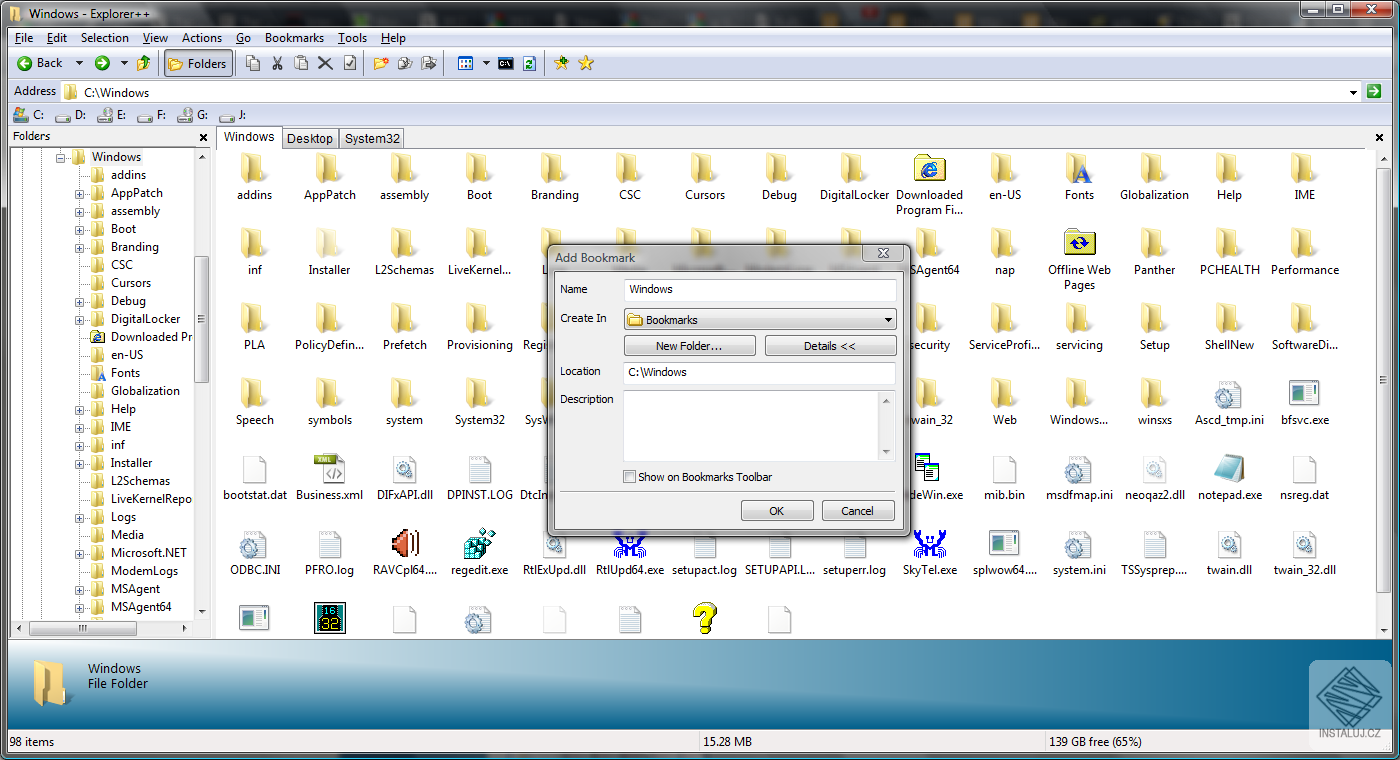
Task: Click the Move To toolbar icon
Action: coord(429,63)
